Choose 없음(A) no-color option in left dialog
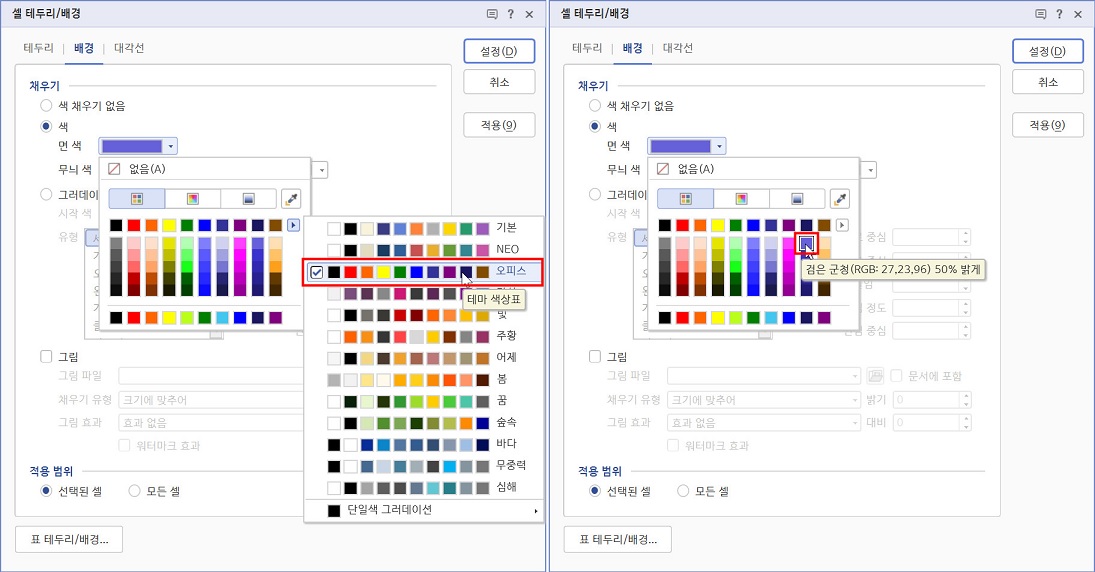This screenshot has height=572, width=1095. [205, 169]
